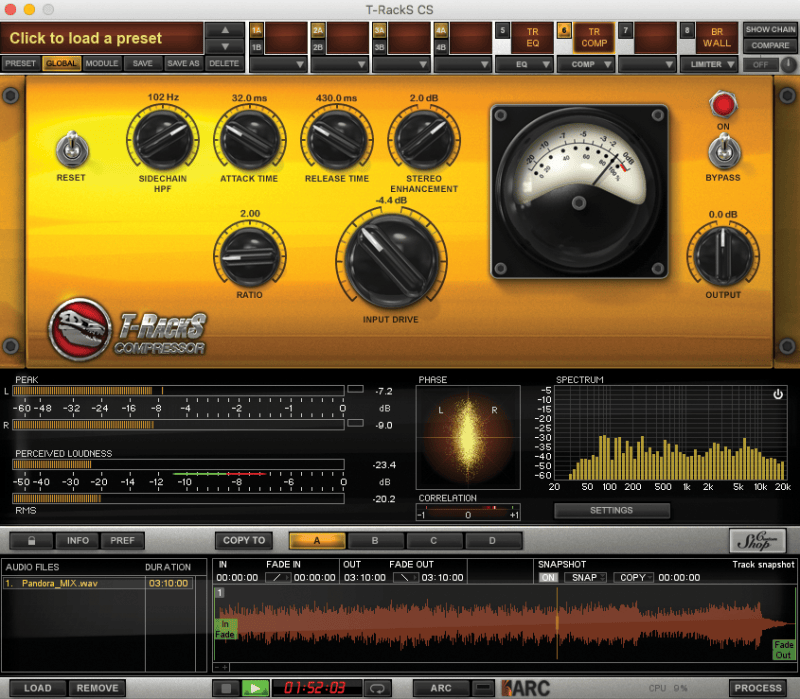Screen dimensions: 800x699
Task: Click the gain reduction VU meter
Action: pos(579,192)
